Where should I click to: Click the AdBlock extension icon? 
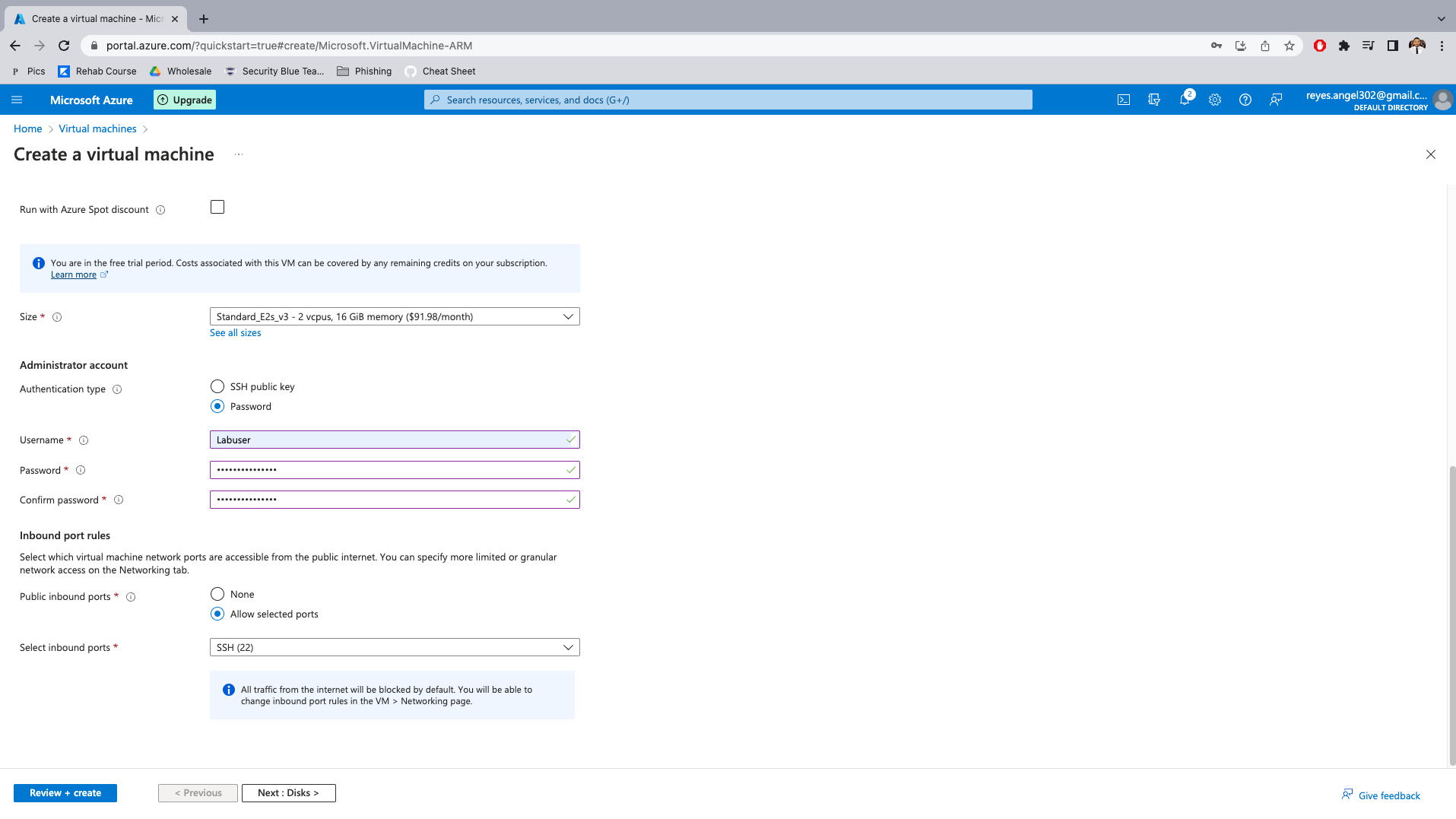(x=1319, y=46)
